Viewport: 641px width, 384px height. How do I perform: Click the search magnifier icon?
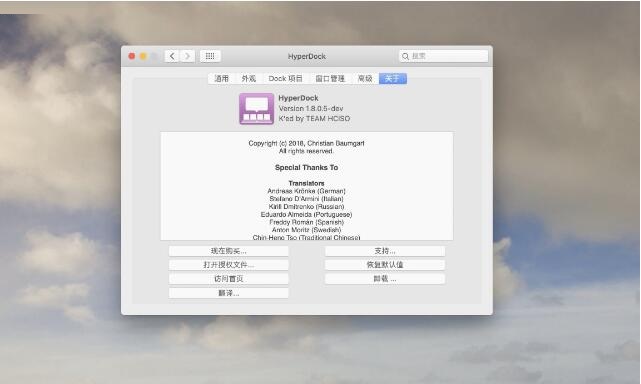pos(405,56)
